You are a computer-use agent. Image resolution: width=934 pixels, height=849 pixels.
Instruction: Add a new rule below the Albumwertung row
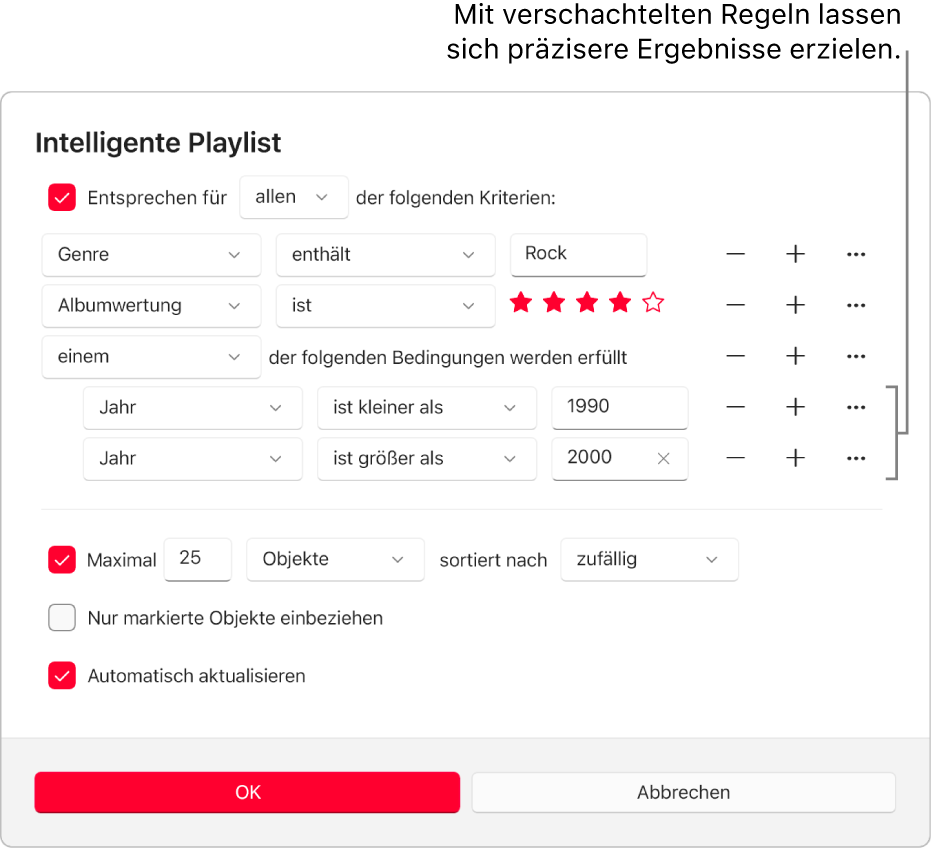tap(795, 306)
